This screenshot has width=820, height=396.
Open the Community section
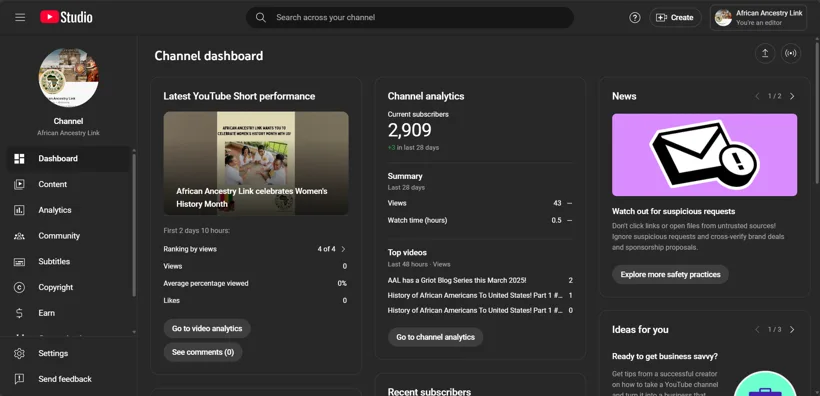coord(68,236)
